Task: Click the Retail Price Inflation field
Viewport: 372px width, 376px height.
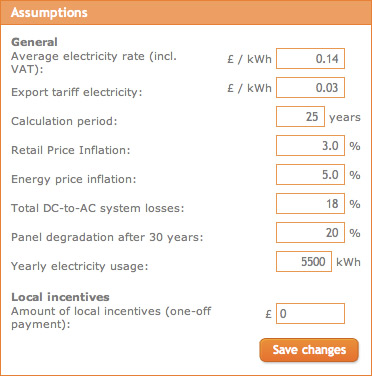Action: coord(310,146)
